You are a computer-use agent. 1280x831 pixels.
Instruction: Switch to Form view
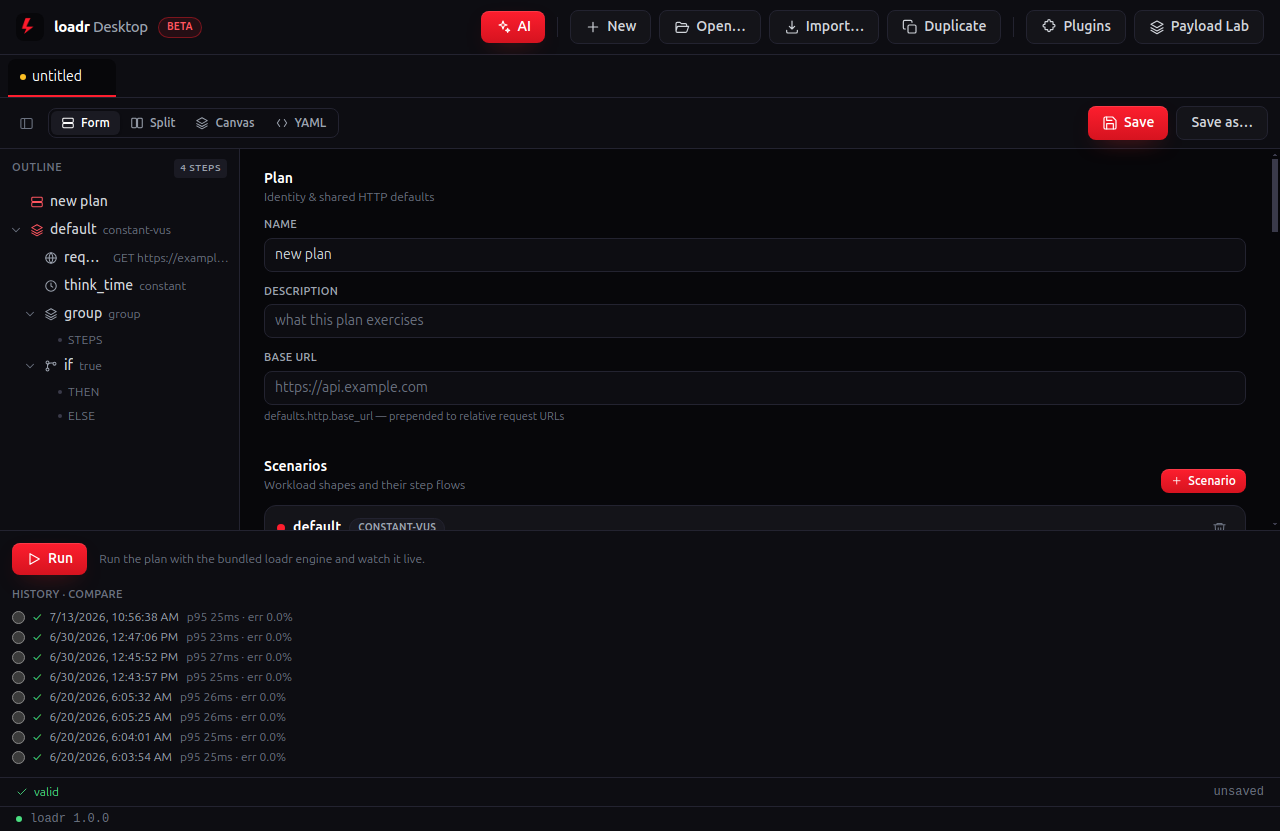click(86, 123)
